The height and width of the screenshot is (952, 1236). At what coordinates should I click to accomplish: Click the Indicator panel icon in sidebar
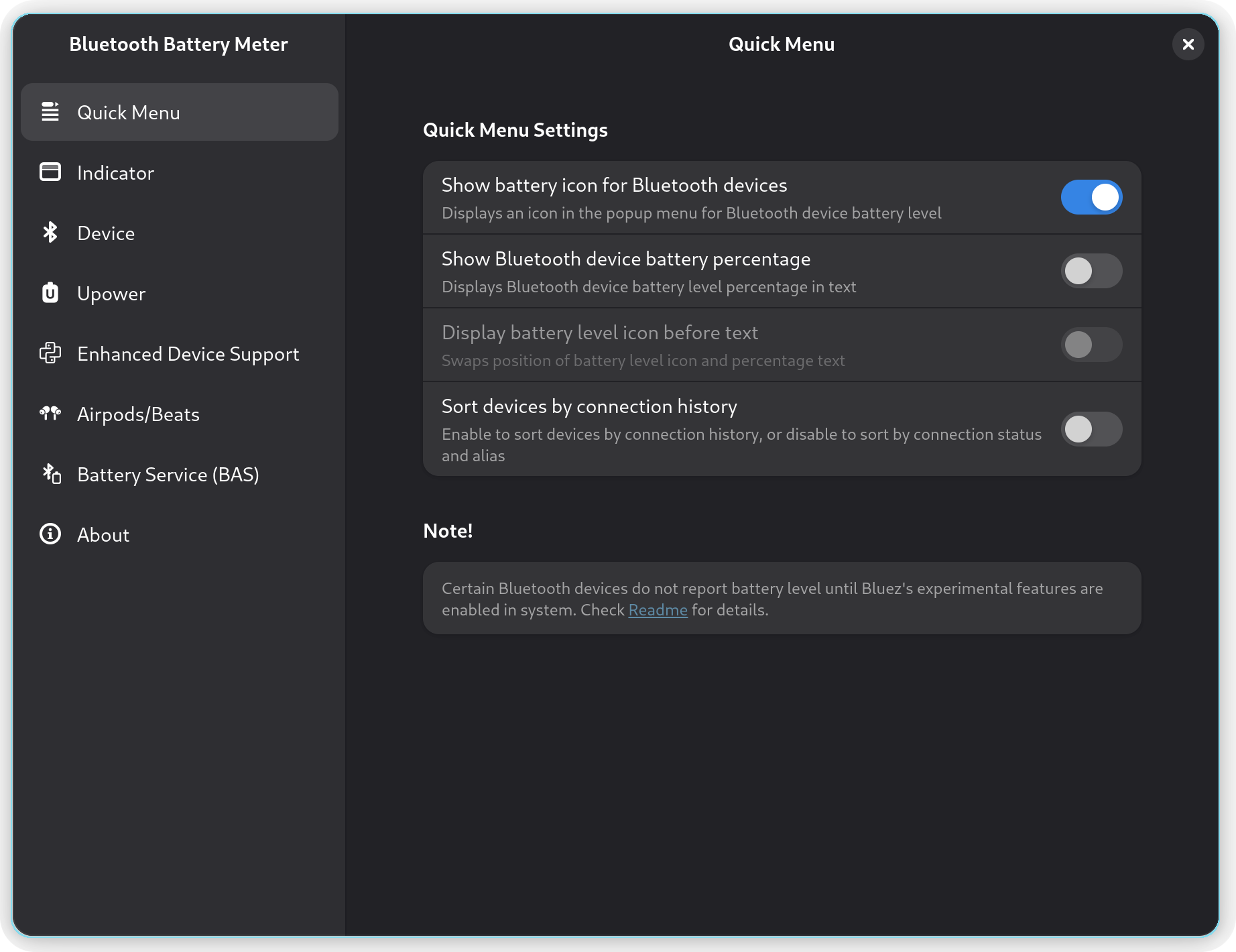click(x=50, y=172)
